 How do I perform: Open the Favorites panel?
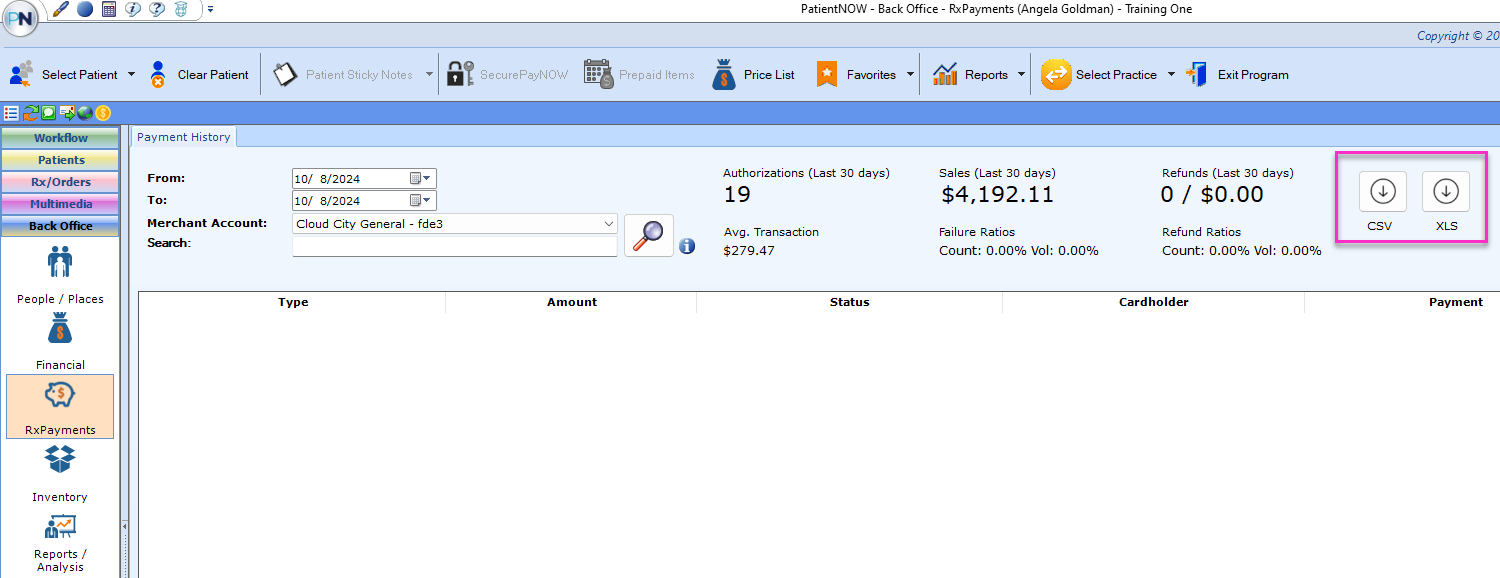click(x=864, y=73)
